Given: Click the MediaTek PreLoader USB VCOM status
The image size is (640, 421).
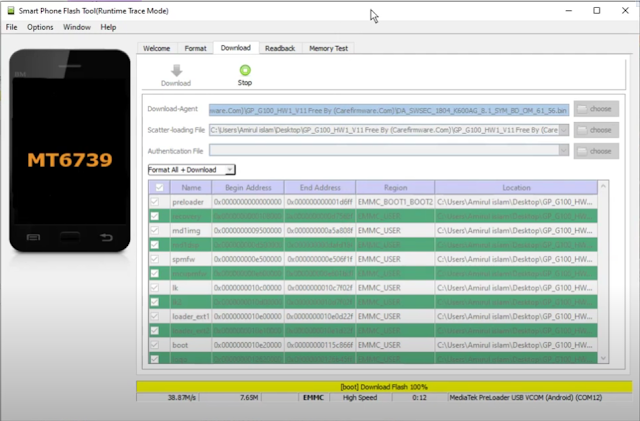Looking at the screenshot, I should pyautogui.click(x=526, y=397).
